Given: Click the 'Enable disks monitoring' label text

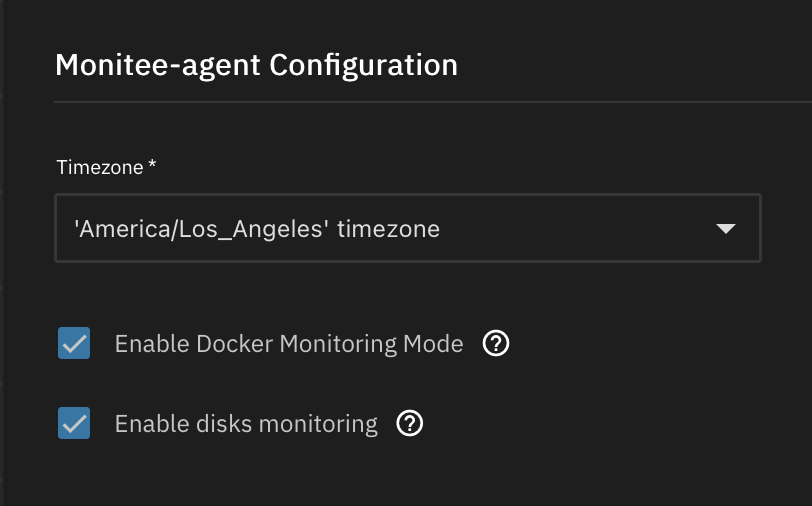Looking at the screenshot, I should pos(246,424).
